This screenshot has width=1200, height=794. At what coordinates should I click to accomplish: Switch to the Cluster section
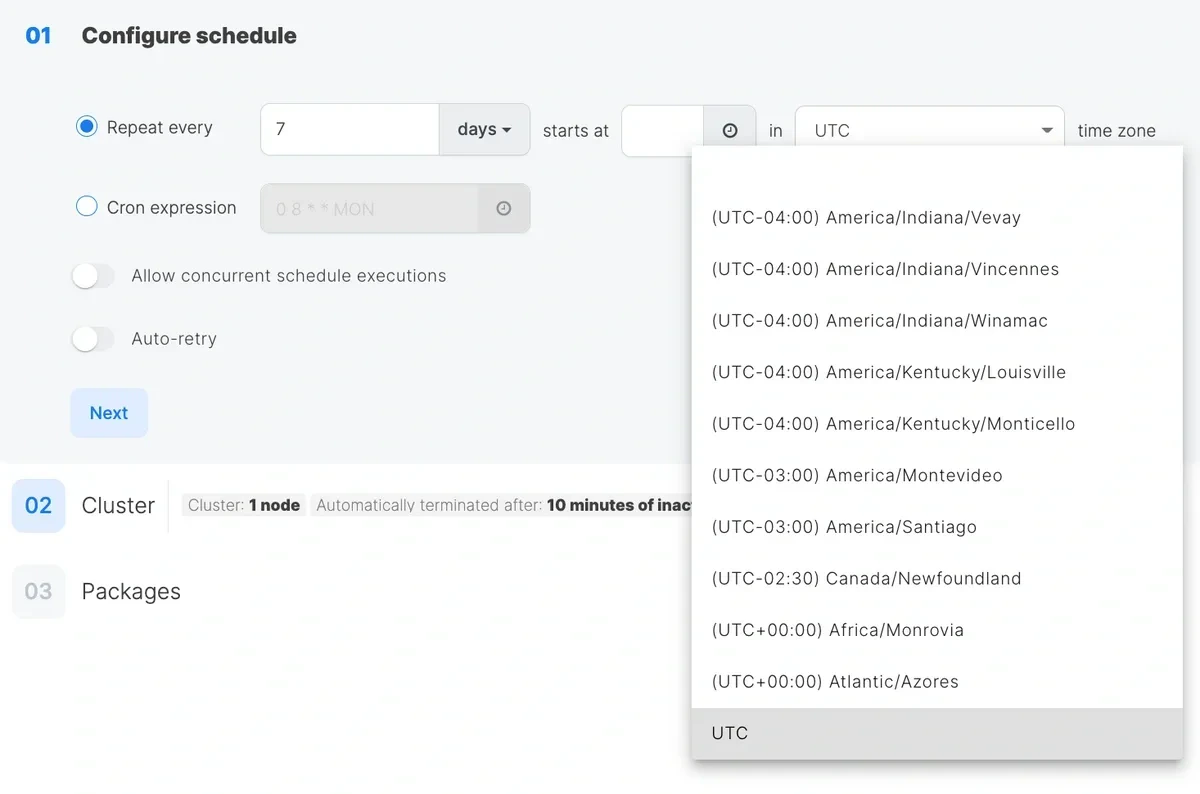click(x=117, y=505)
